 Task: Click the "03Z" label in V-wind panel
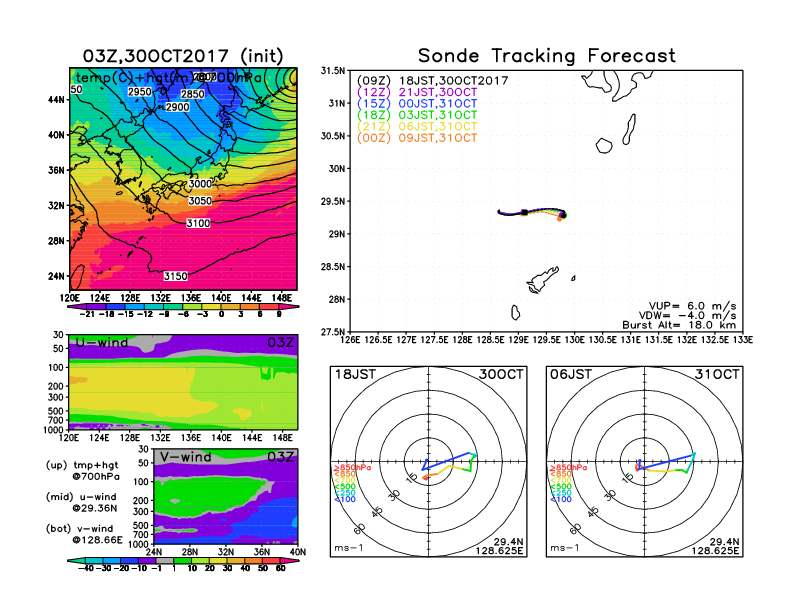tap(280, 457)
